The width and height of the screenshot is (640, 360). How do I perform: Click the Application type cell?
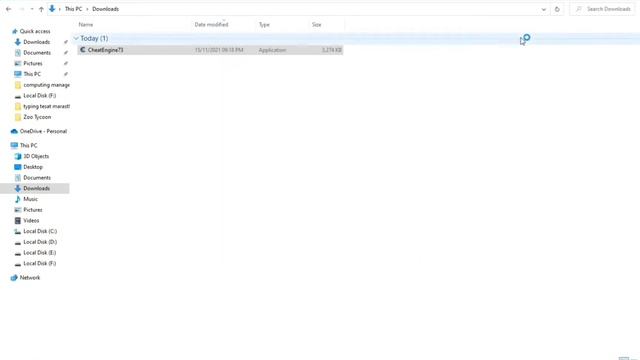tap(272, 50)
